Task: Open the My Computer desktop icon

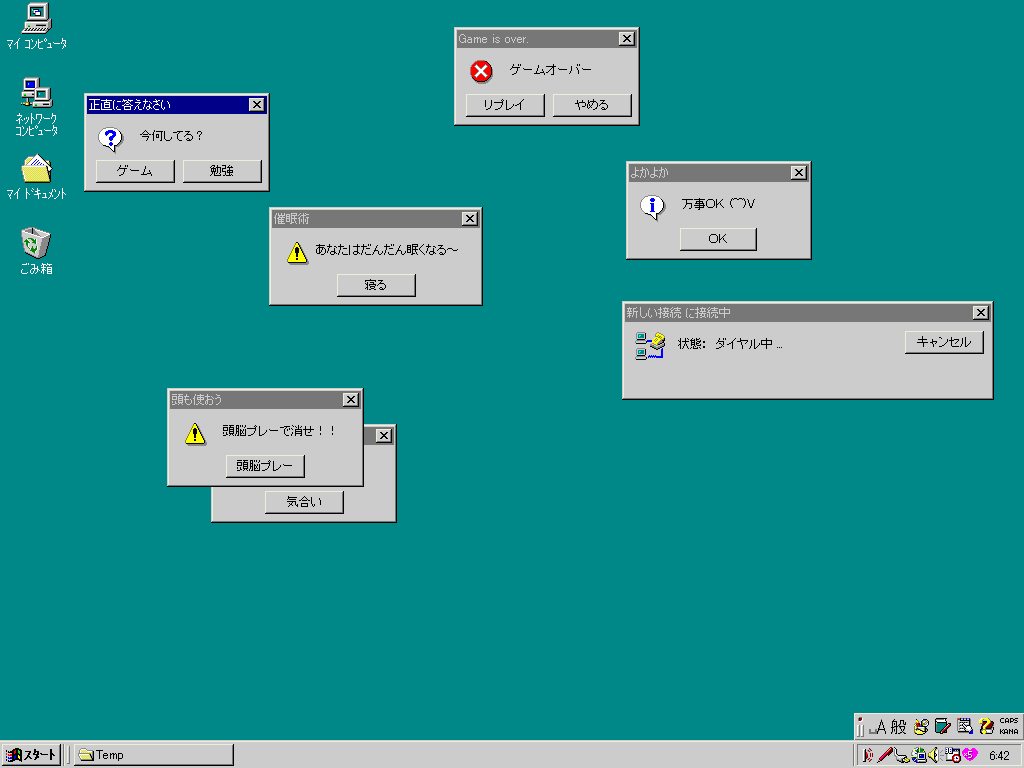Action: [x=36, y=18]
